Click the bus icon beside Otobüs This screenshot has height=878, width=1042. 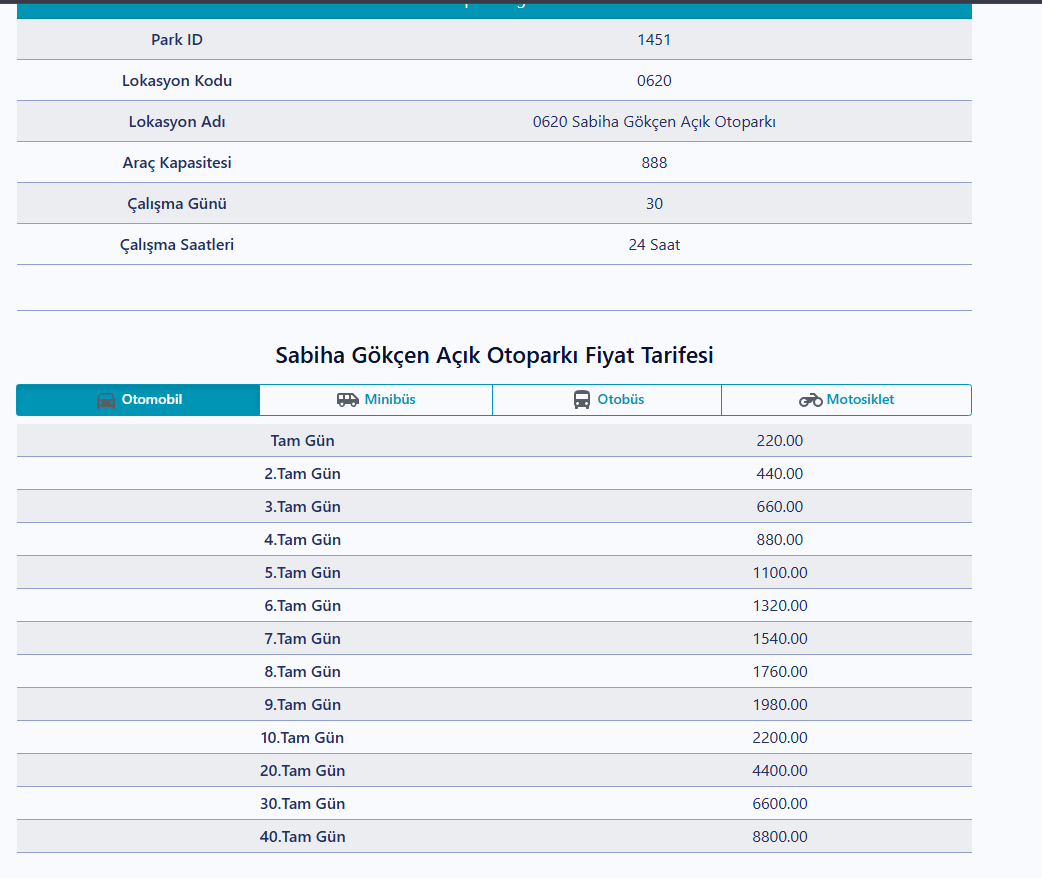(x=581, y=399)
